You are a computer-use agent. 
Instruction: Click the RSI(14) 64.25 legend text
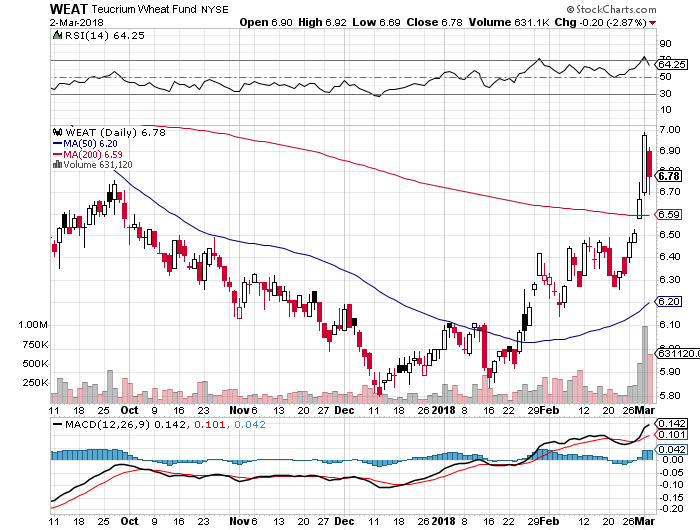[105, 36]
